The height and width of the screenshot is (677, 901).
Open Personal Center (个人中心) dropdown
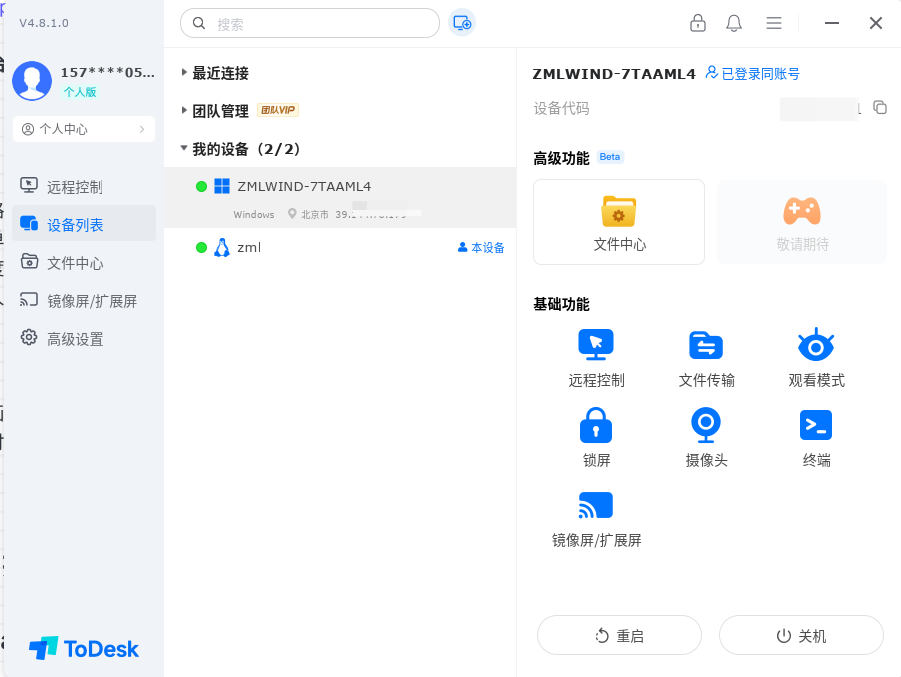click(x=84, y=129)
